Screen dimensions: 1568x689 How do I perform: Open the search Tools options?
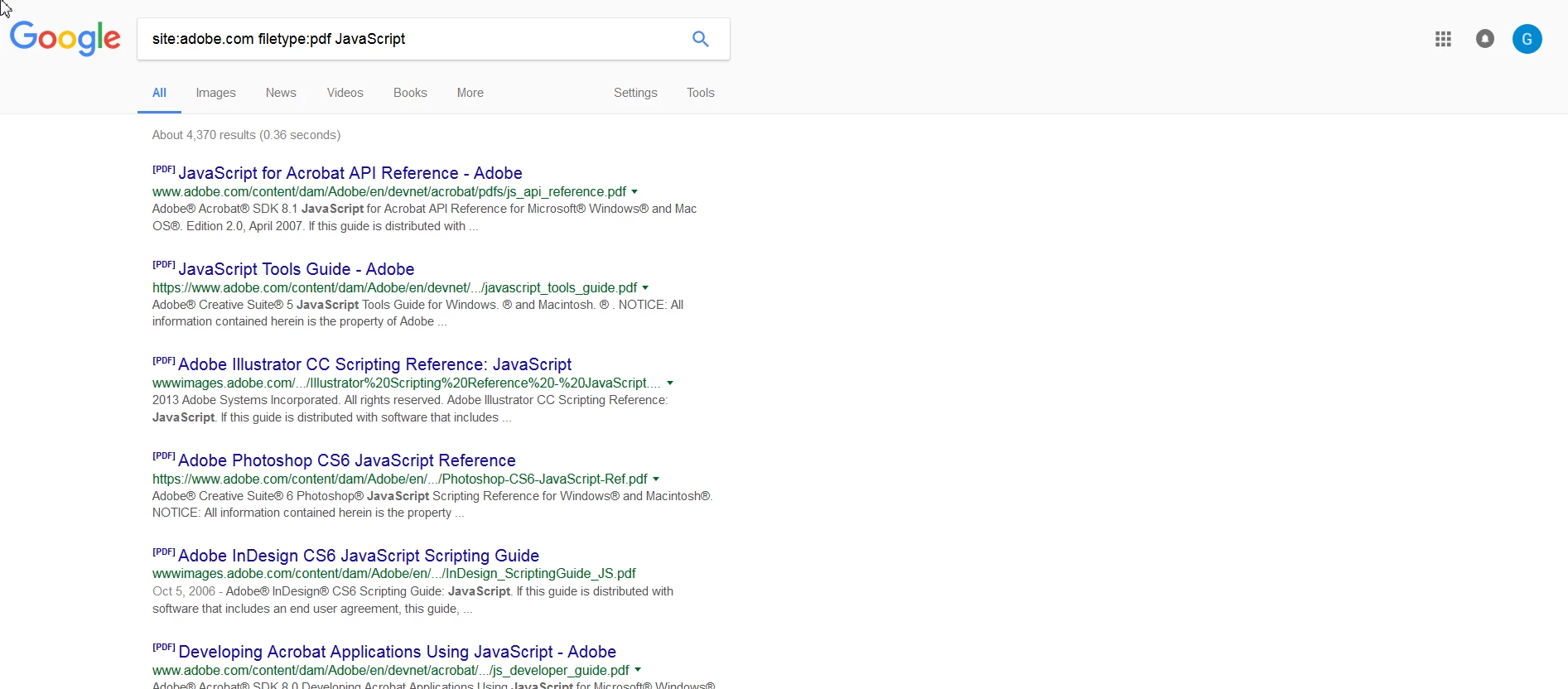[701, 93]
